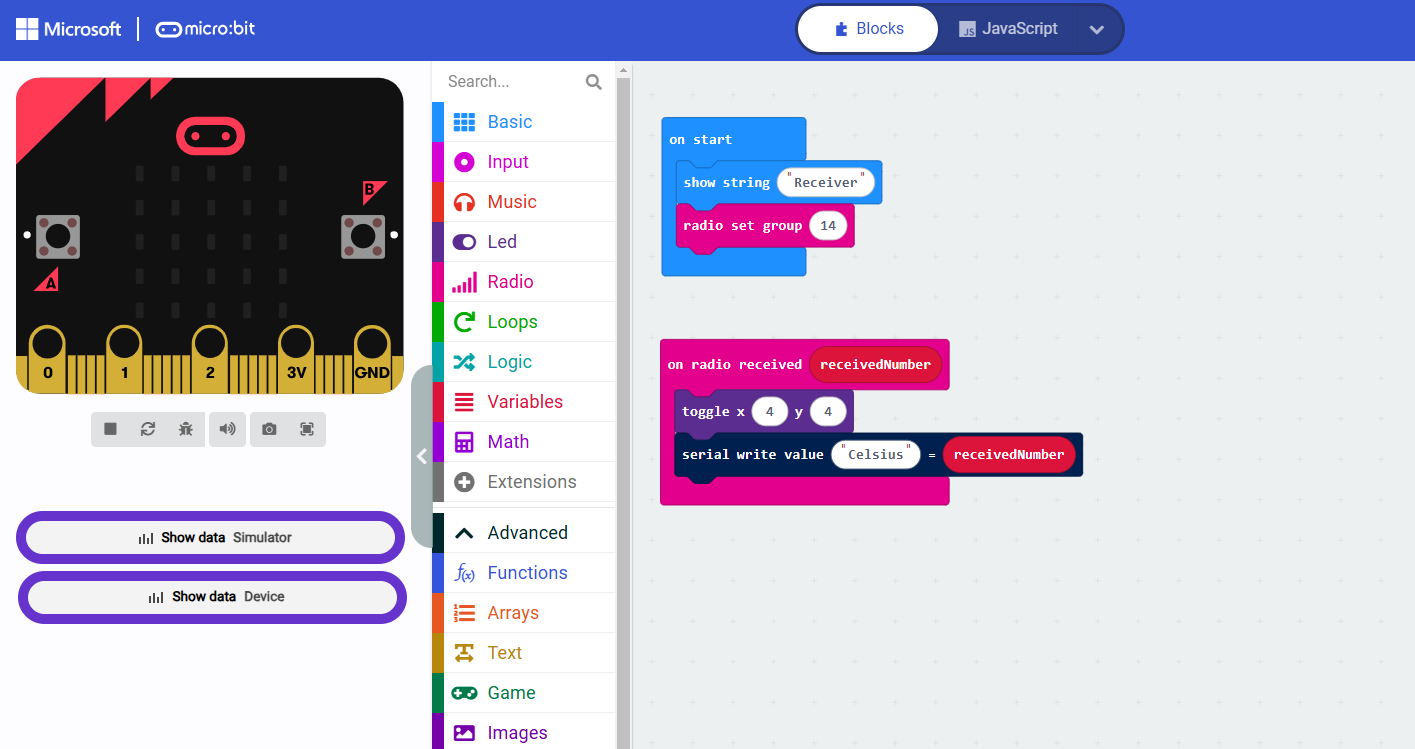
Task: Toggle debug mode with the bug icon
Action: pos(186,429)
